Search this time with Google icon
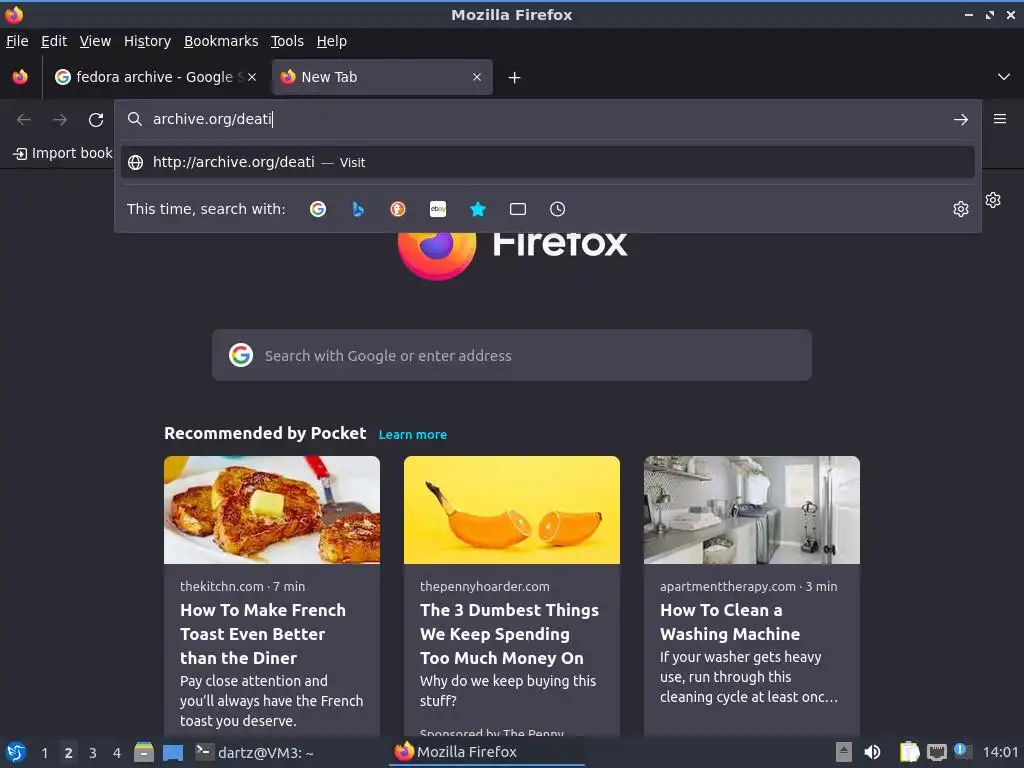This screenshot has width=1024, height=768. pos(318,209)
